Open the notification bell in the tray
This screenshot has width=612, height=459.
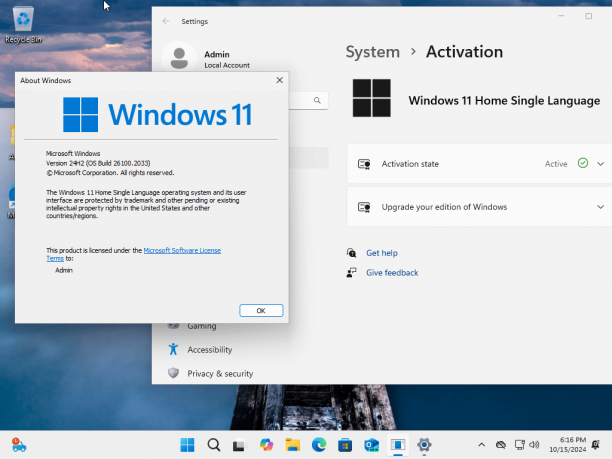click(x=596, y=445)
